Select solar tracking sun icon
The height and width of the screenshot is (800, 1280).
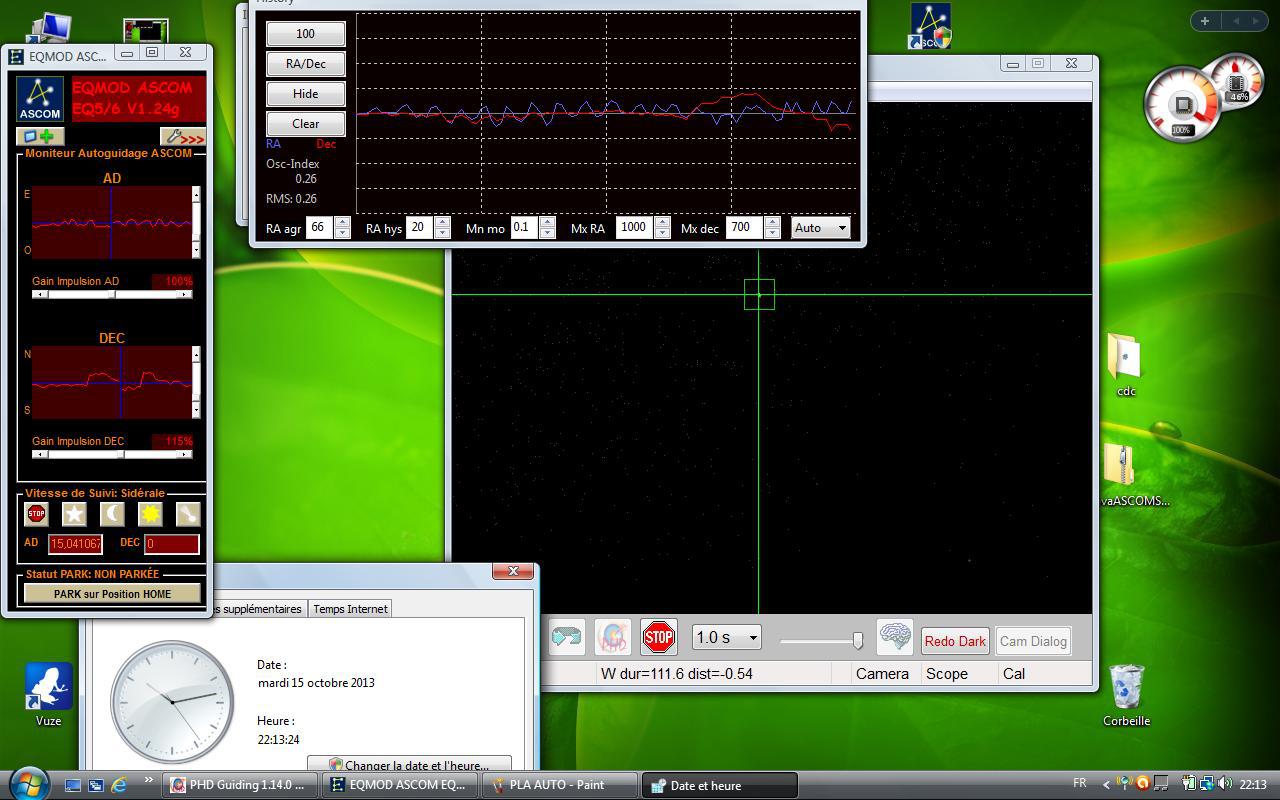tap(150, 514)
